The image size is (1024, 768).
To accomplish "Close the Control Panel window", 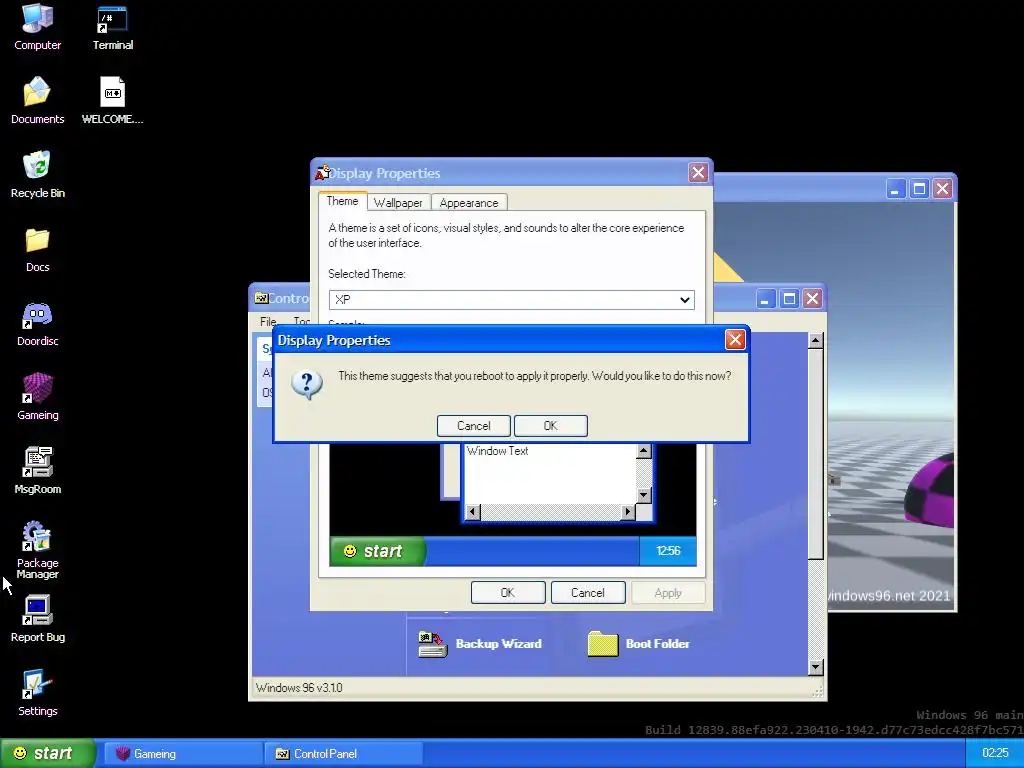I will (x=812, y=298).
